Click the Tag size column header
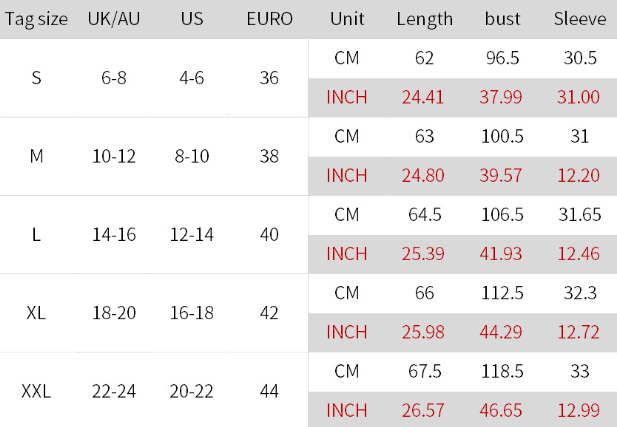Image resolution: width=617 pixels, height=427 pixels. 36,19
